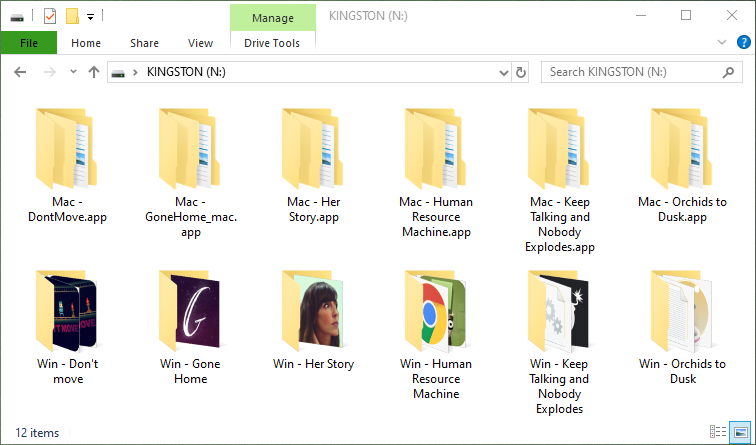
Task: Click the 'Mac - Keep Talking and Nobody Explodes.app' name
Action: [x=559, y=224]
